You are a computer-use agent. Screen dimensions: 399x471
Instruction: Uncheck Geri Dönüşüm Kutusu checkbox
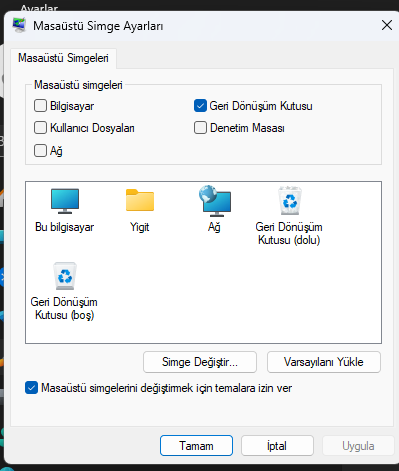tap(200, 106)
